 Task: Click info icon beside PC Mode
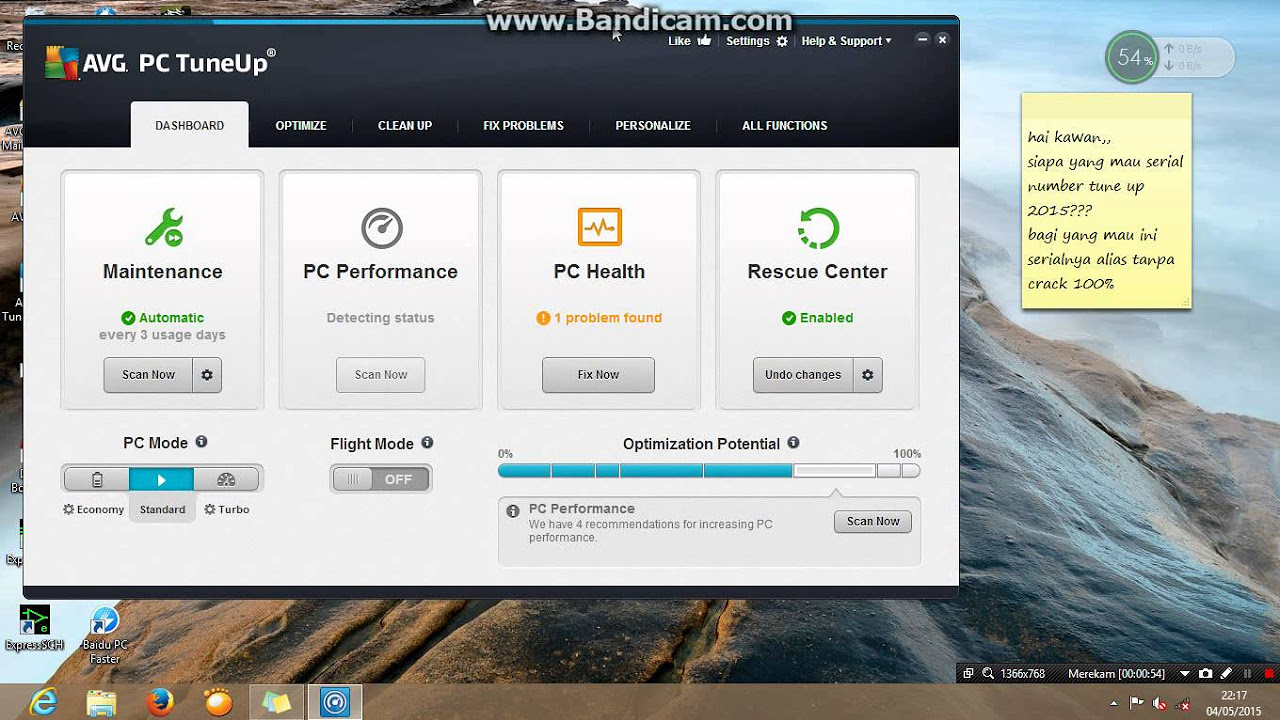(x=201, y=442)
